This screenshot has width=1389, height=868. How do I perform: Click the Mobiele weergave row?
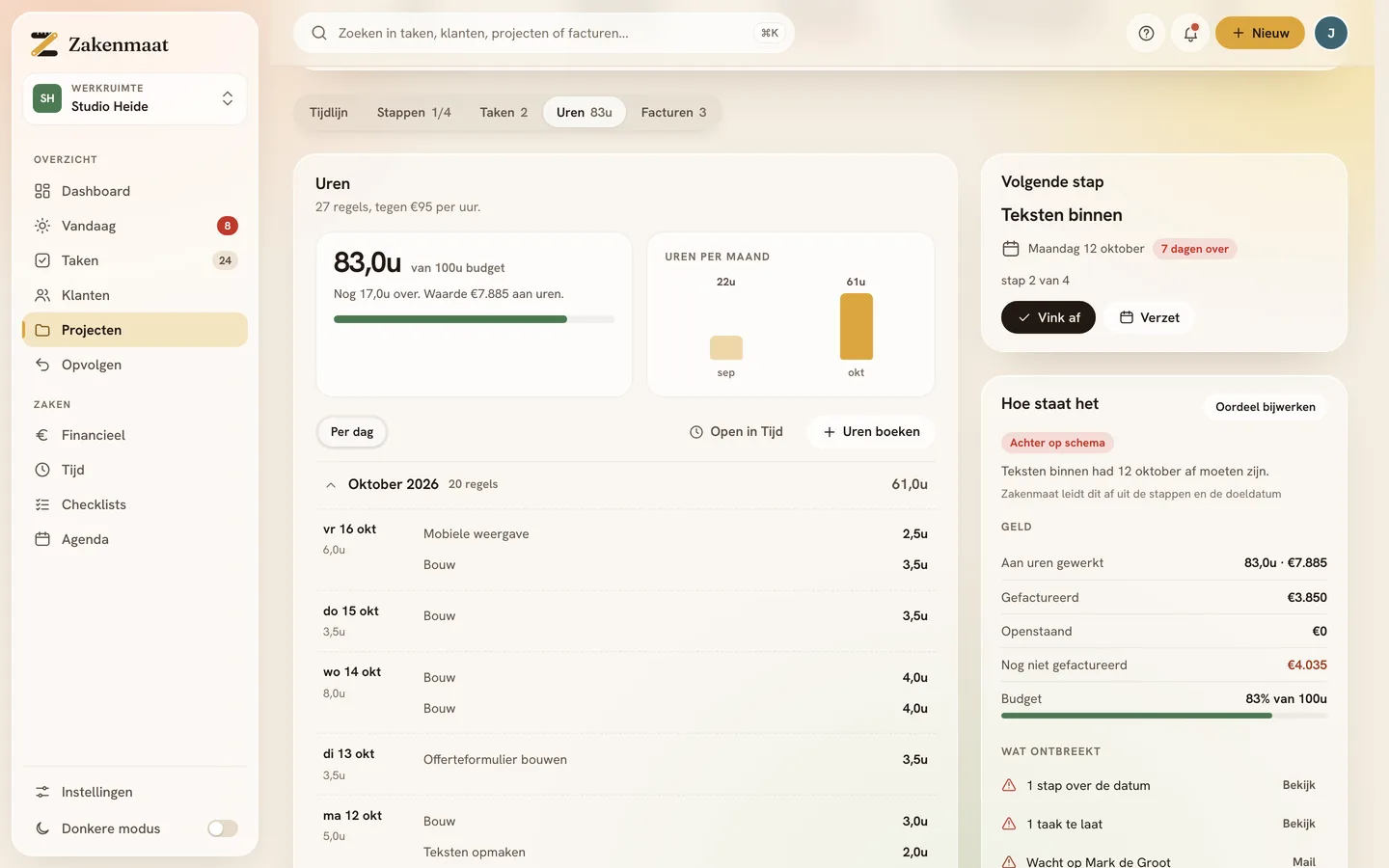click(675, 534)
